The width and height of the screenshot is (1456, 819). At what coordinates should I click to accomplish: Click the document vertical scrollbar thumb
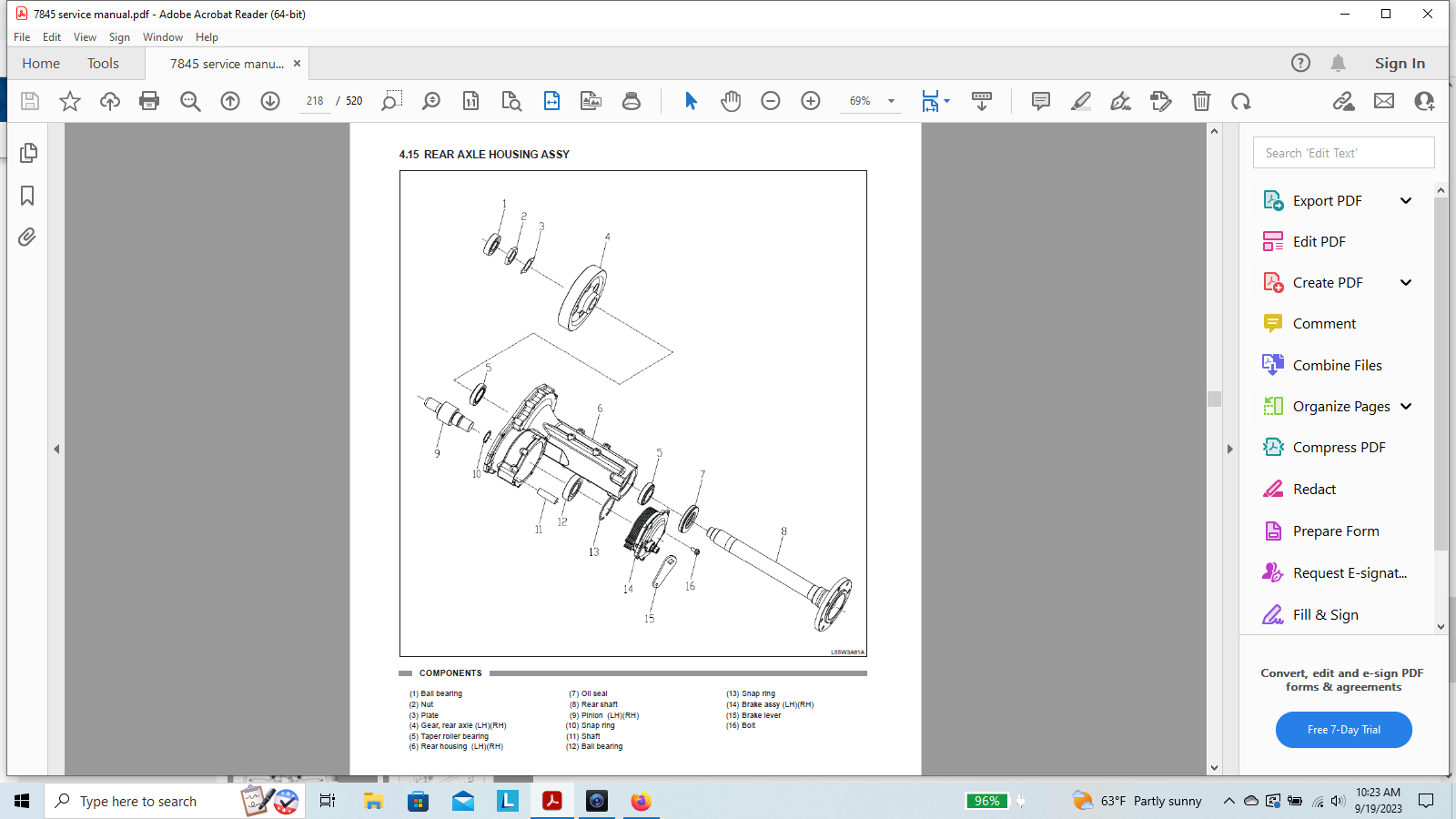(1214, 399)
